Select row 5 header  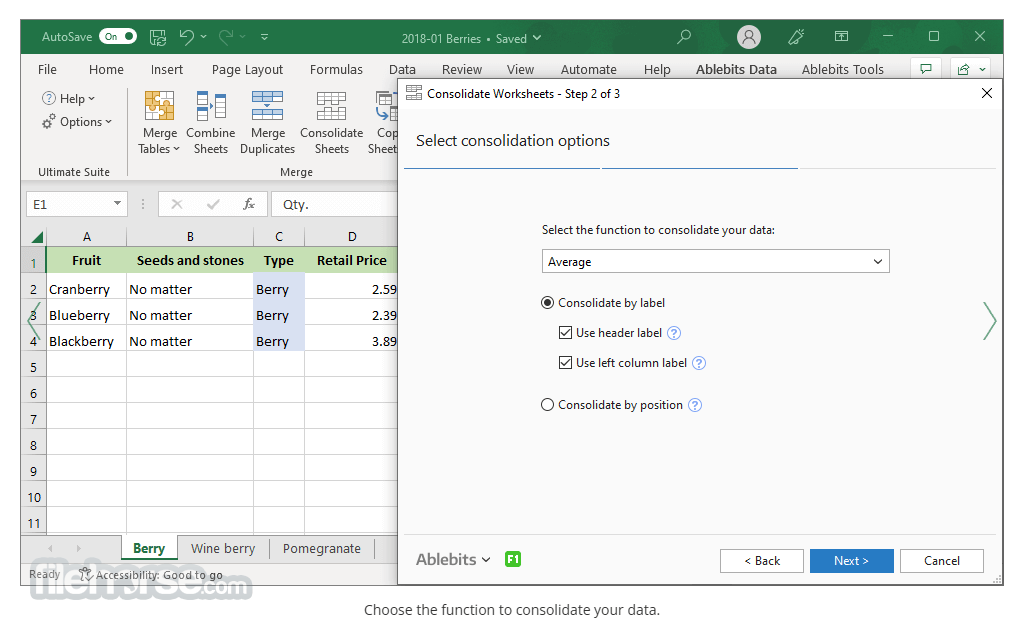pyautogui.click(x=33, y=368)
